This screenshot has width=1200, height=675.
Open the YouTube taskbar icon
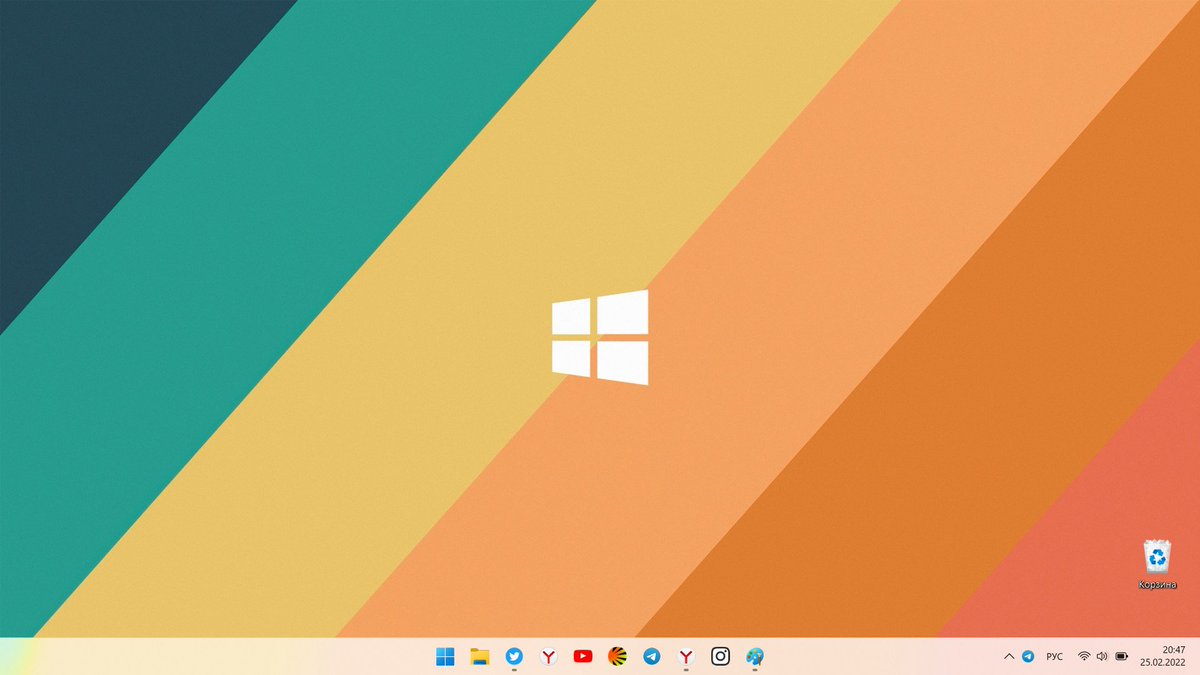[583, 657]
